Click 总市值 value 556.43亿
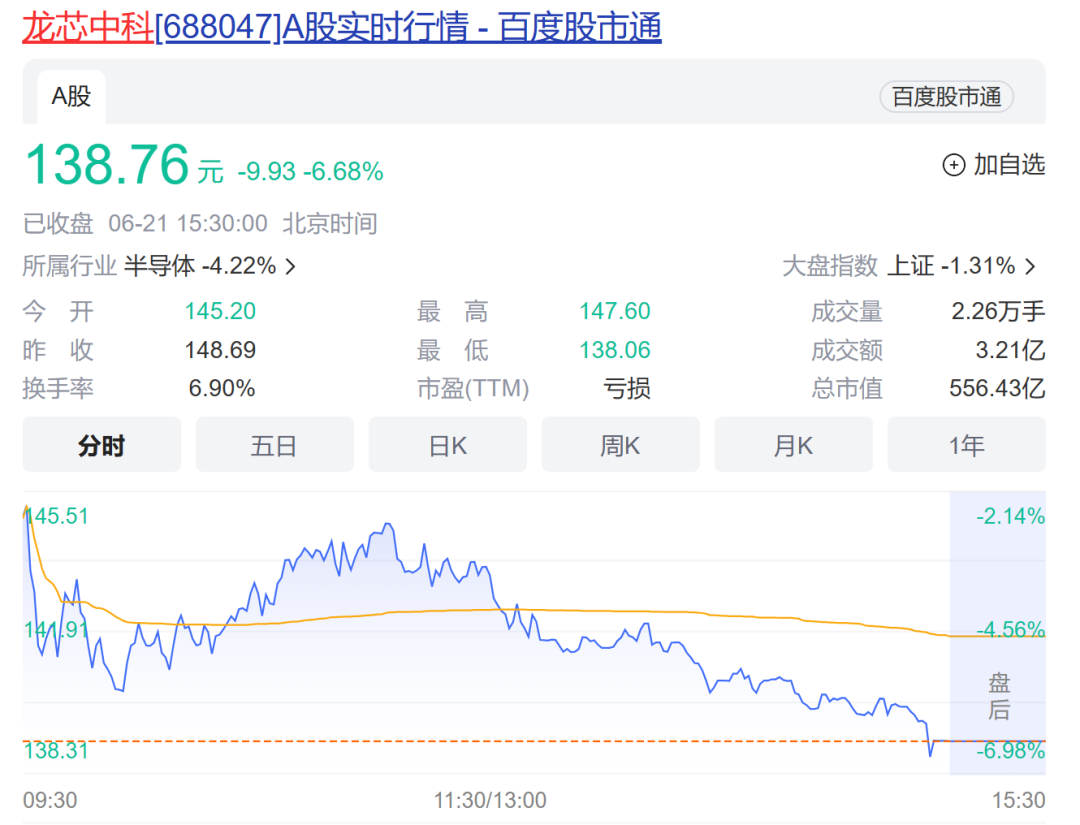Viewport: 1080px width, 825px height. click(x=997, y=388)
